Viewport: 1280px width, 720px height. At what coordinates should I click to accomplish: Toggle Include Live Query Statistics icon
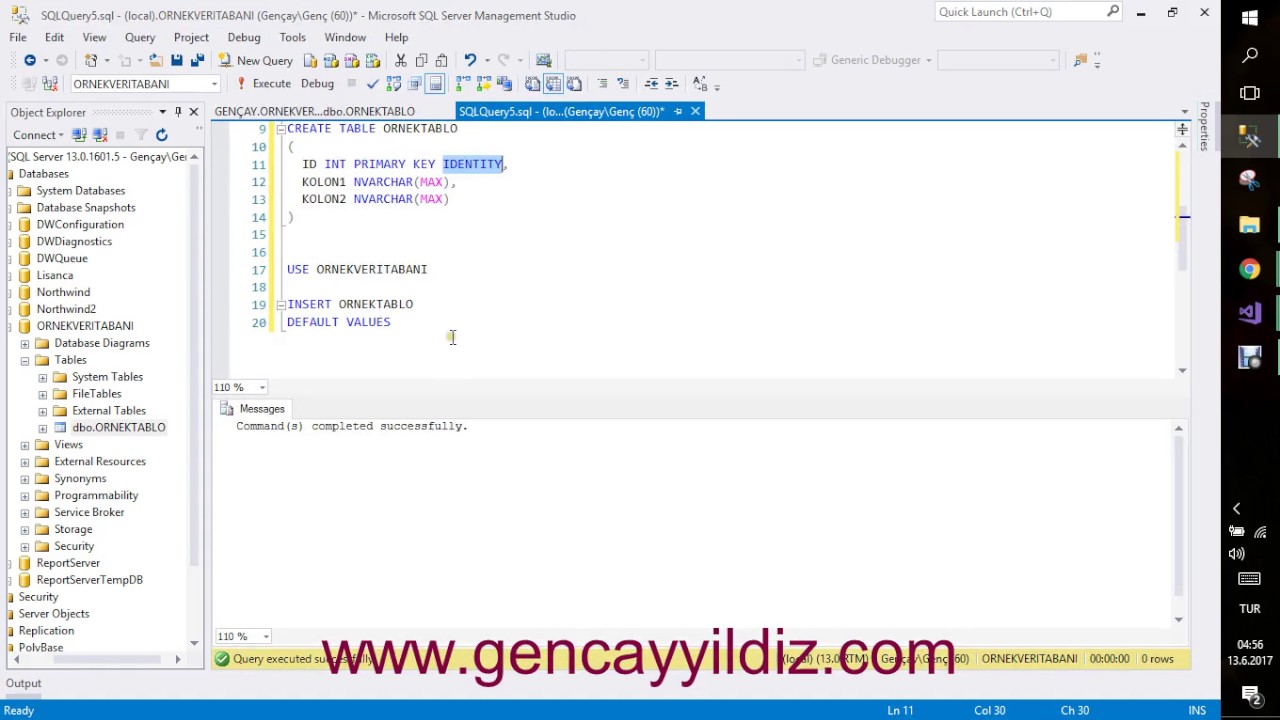[483, 83]
